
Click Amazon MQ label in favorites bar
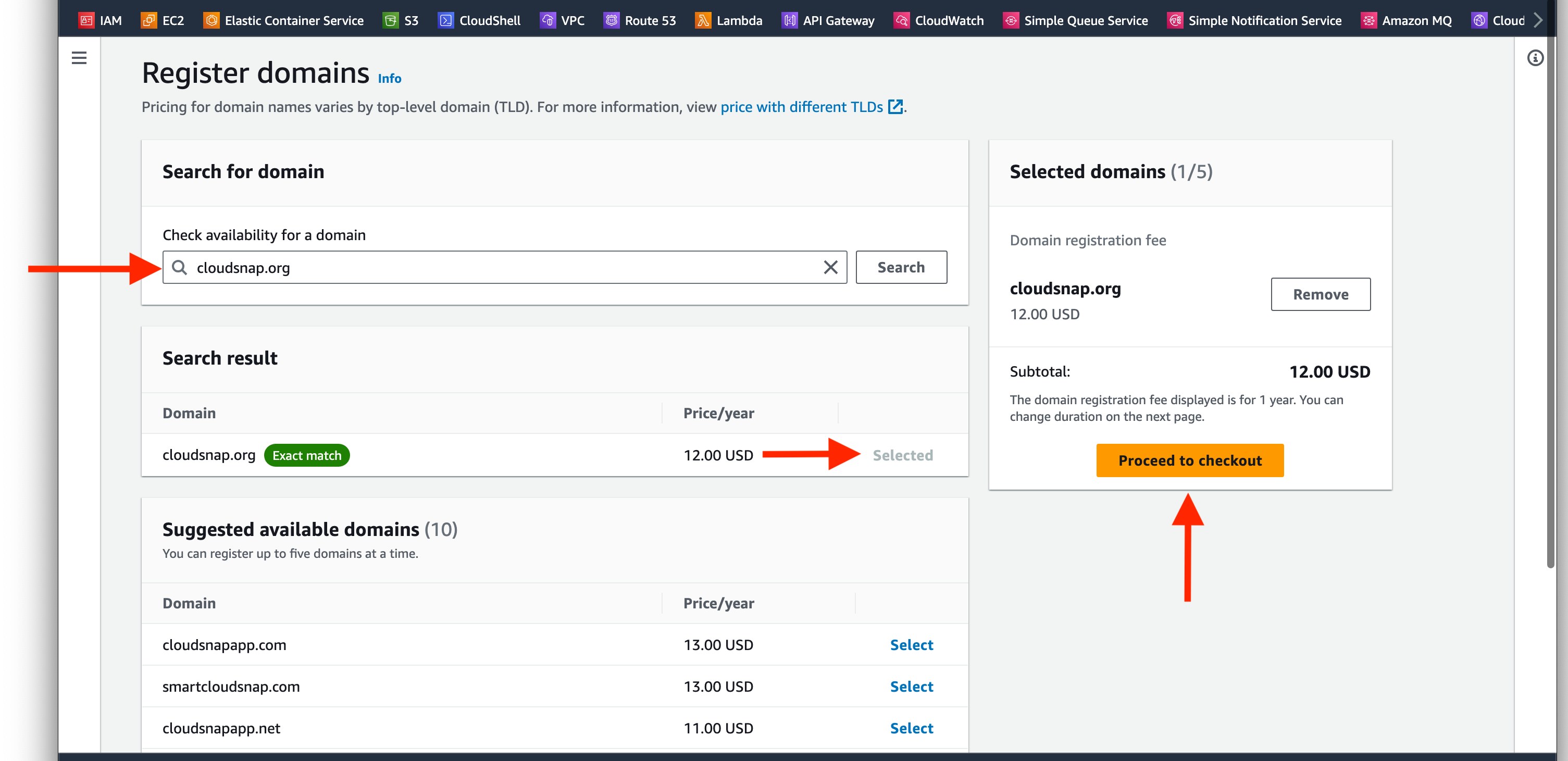tap(1416, 21)
